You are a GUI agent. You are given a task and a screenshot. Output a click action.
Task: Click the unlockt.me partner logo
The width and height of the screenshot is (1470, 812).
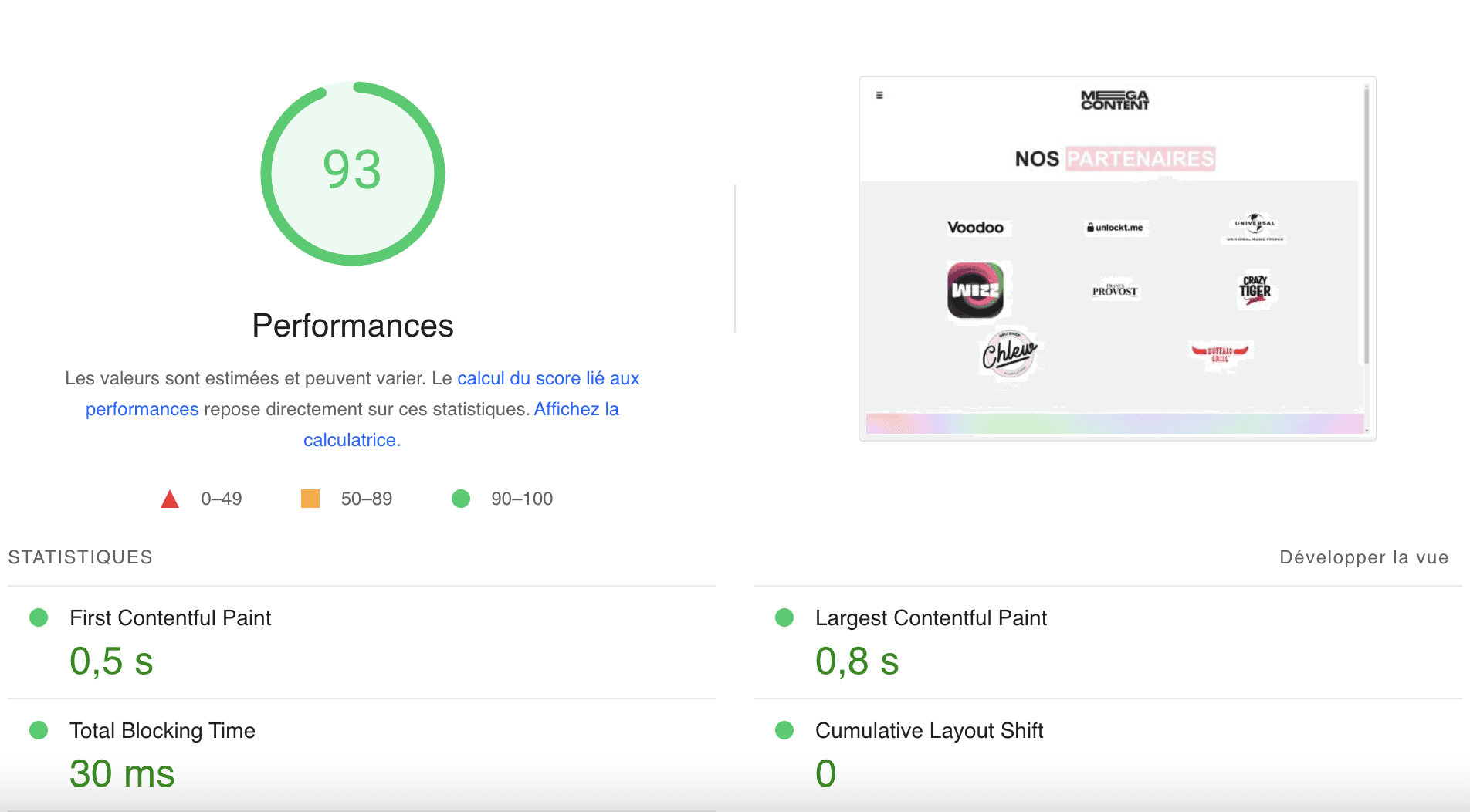[x=1115, y=227]
